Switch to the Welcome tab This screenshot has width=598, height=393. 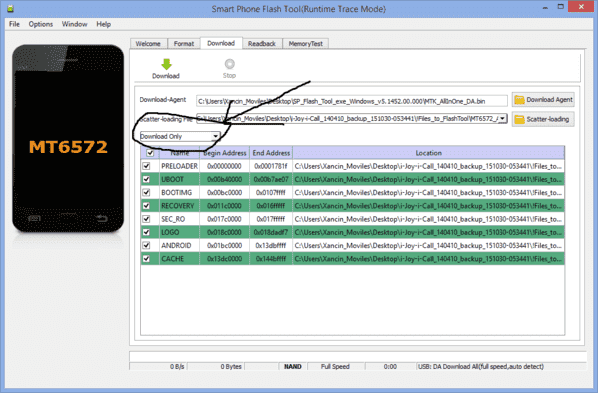pos(148,43)
